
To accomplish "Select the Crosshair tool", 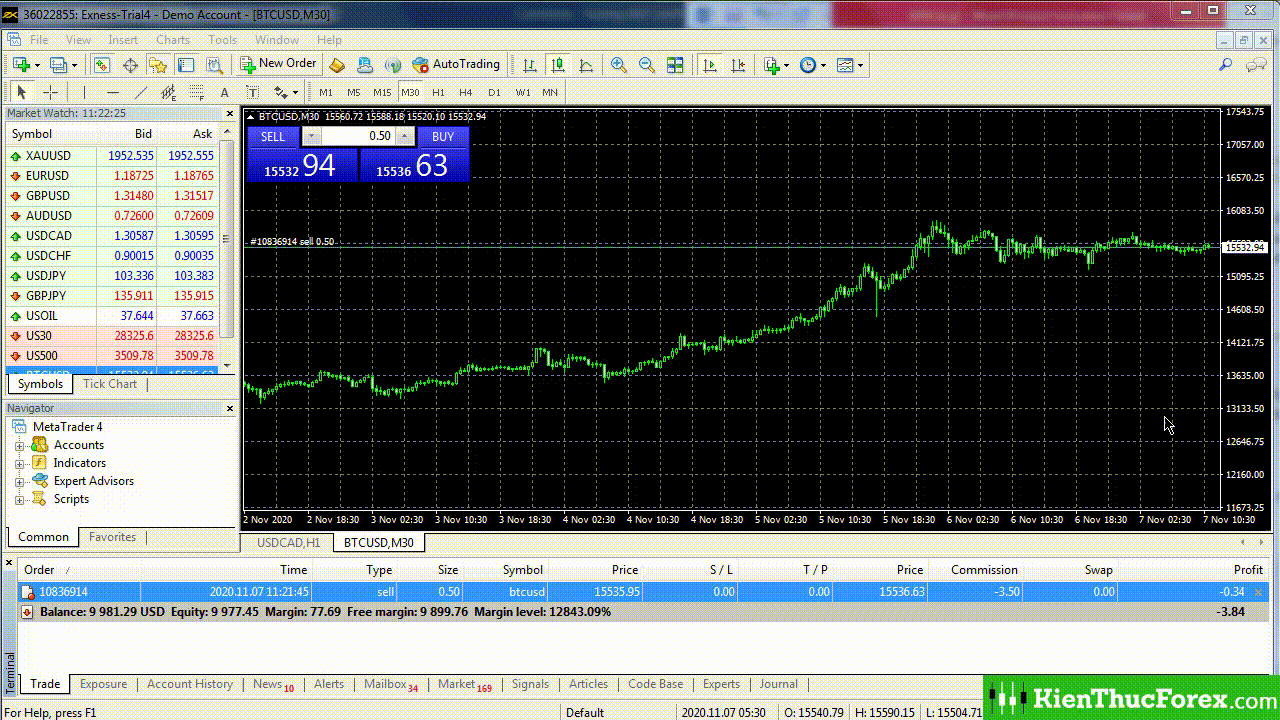I will 50,92.
